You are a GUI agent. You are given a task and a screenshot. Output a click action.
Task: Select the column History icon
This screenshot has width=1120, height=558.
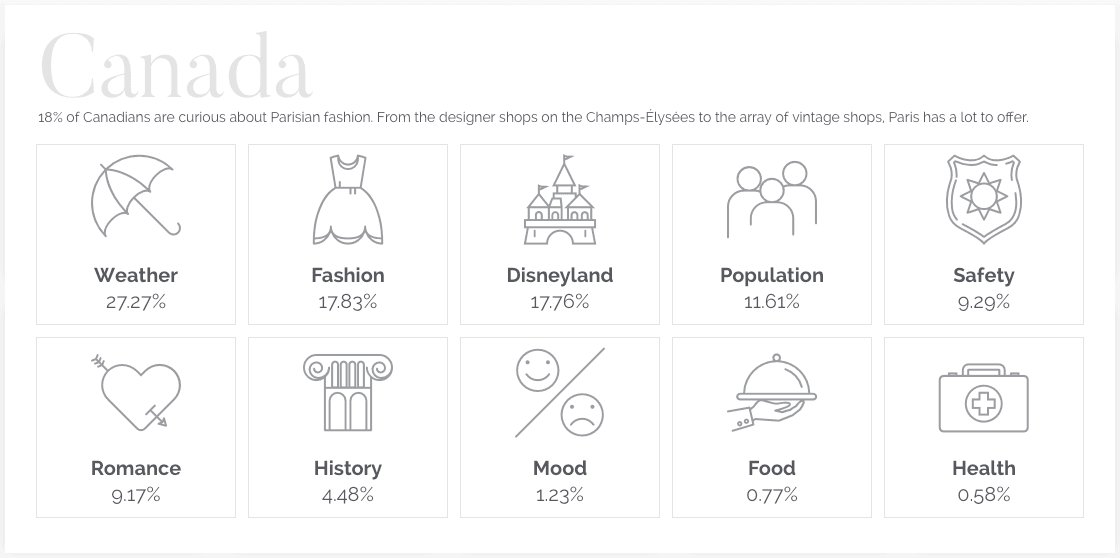(347, 392)
